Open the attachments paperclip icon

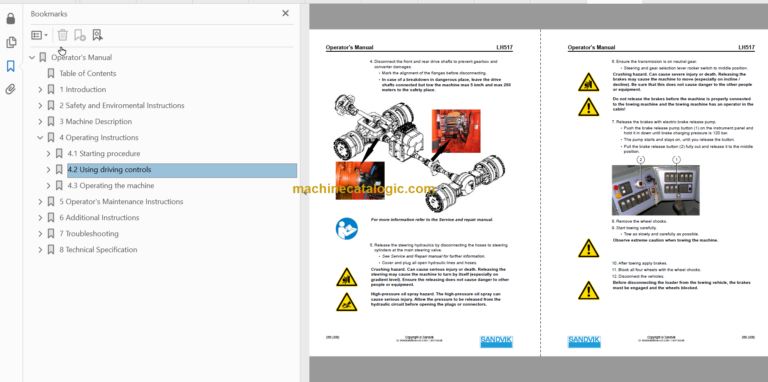coord(11,89)
